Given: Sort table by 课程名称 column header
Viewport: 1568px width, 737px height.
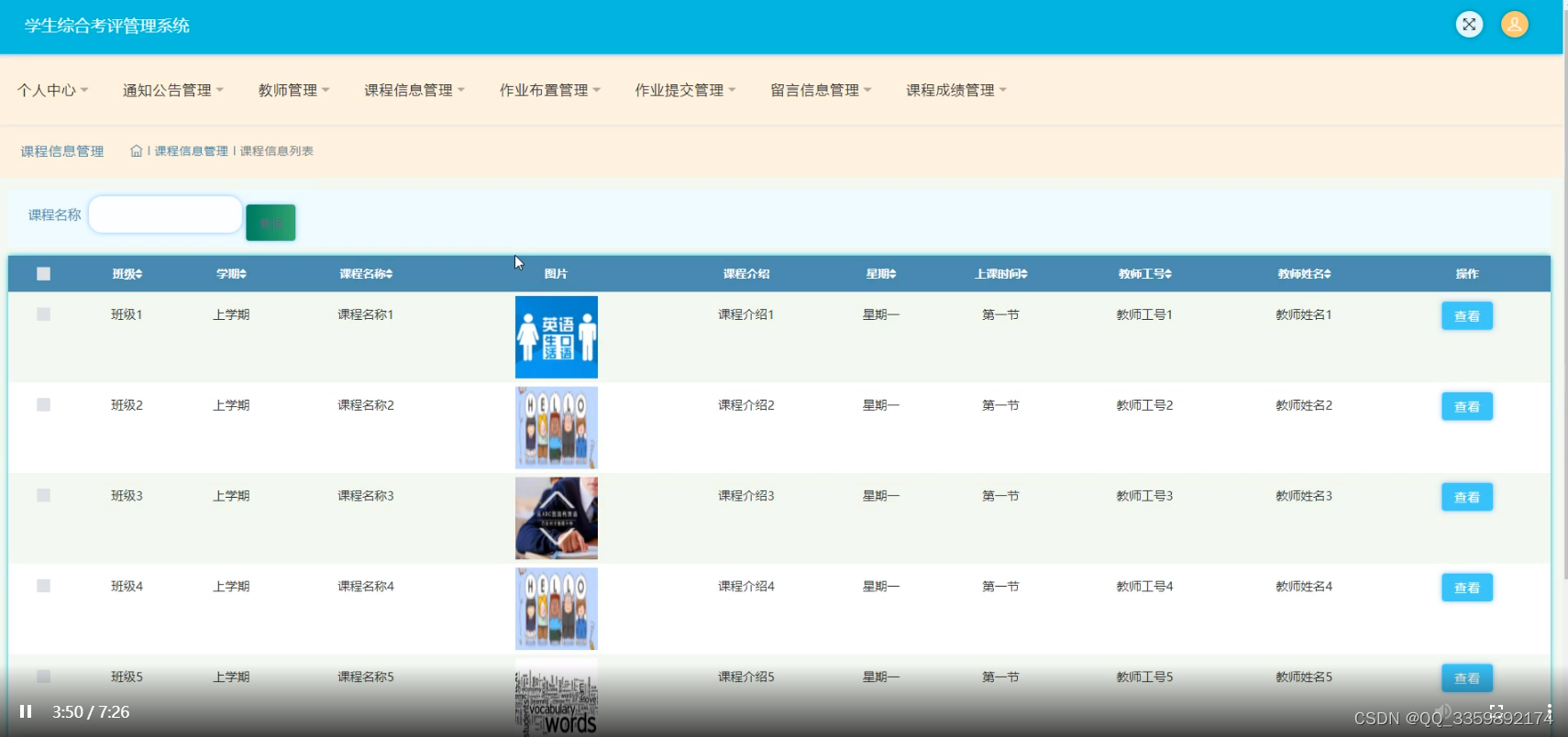Looking at the screenshot, I should [x=366, y=273].
